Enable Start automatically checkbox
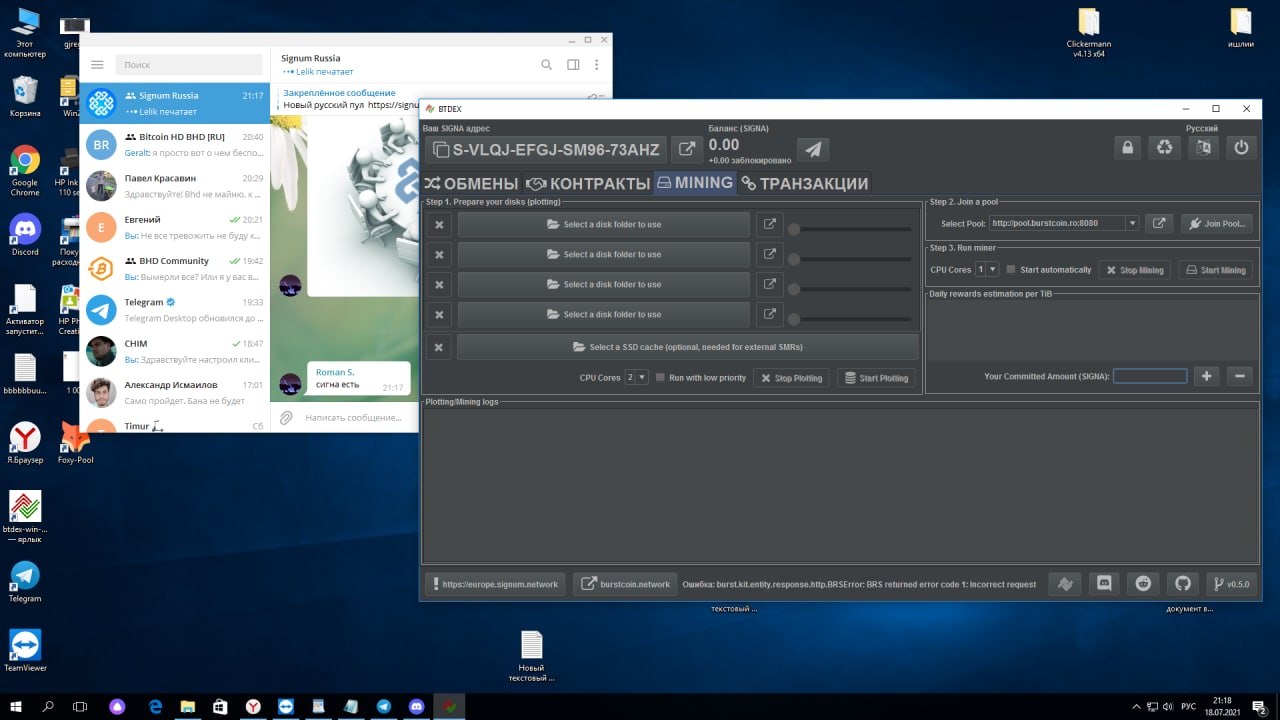Image resolution: width=1280 pixels, height=720 pixels. point(1011,270)
